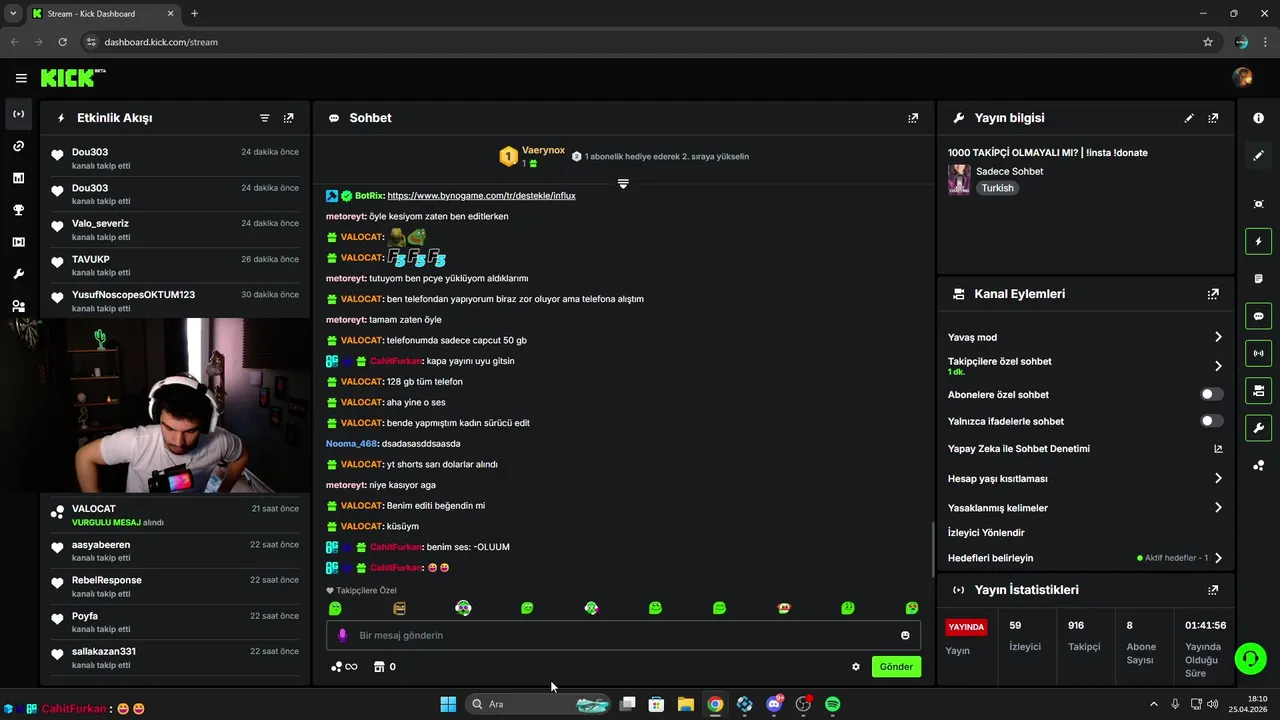
Task: Send message with the Gönder button
Action: (896, 667)
